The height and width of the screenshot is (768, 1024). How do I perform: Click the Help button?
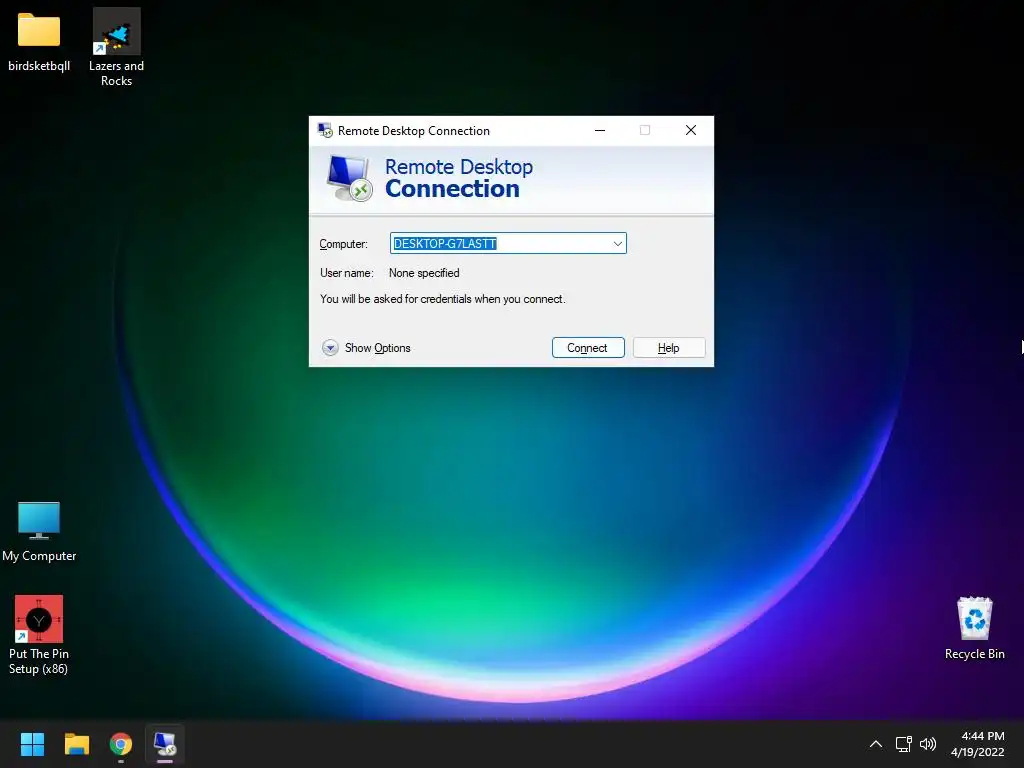pyautogui.click(x=669, y=347)
